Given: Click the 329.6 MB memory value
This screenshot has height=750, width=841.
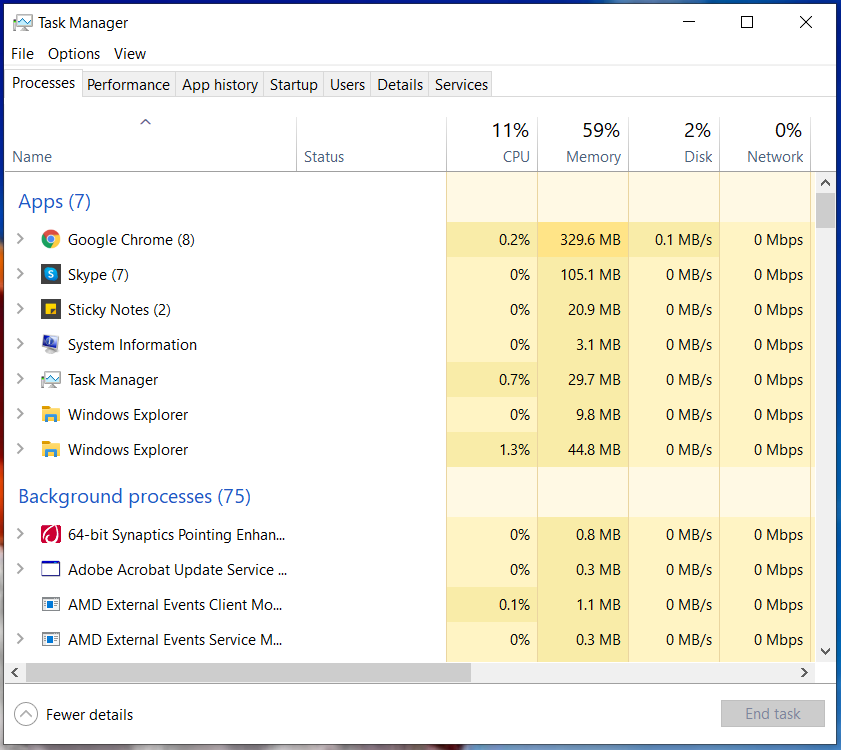Looking at the screenshot, I should coord(590,240).
